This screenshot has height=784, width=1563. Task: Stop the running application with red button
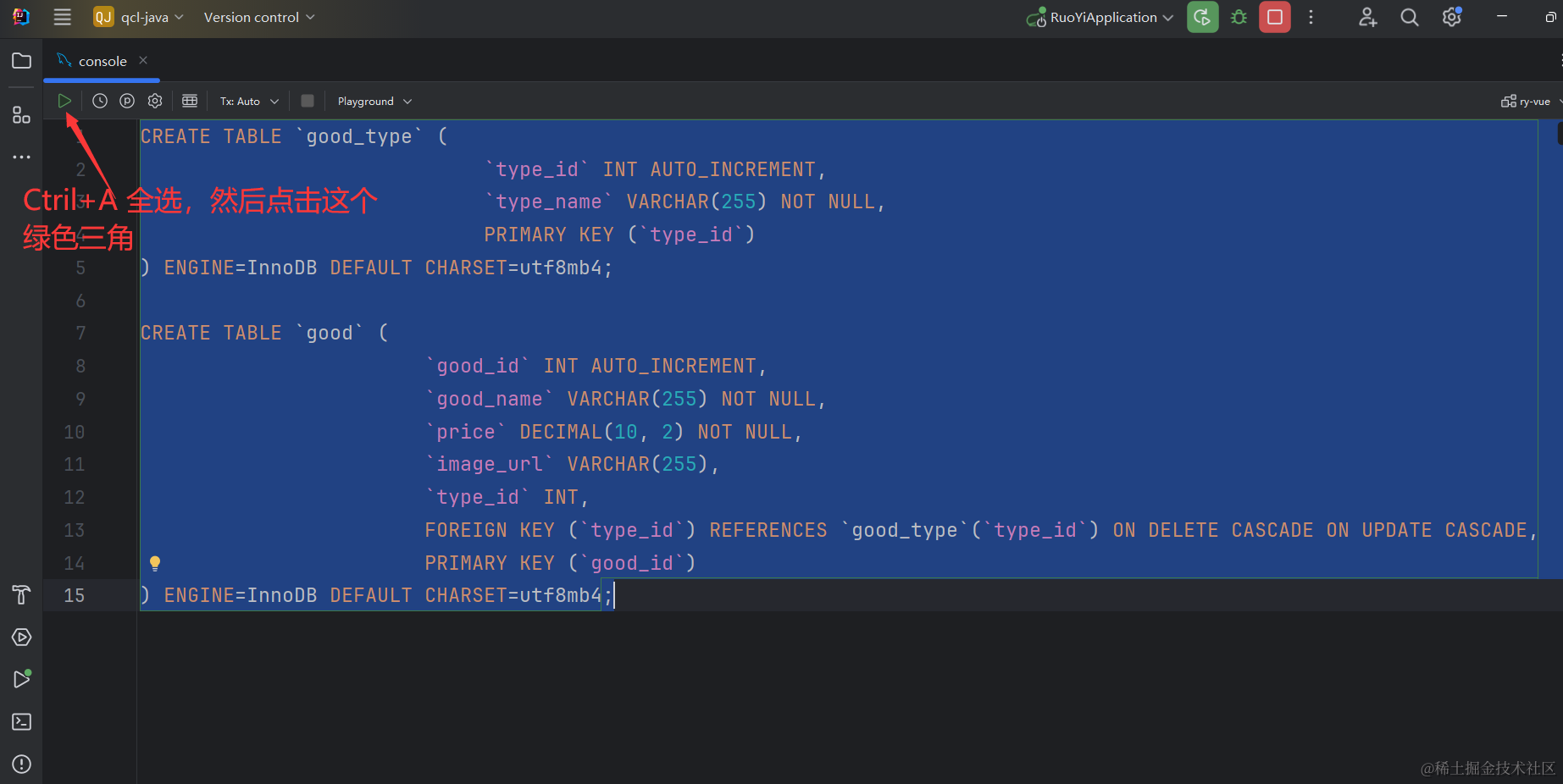coord(1274,17)
